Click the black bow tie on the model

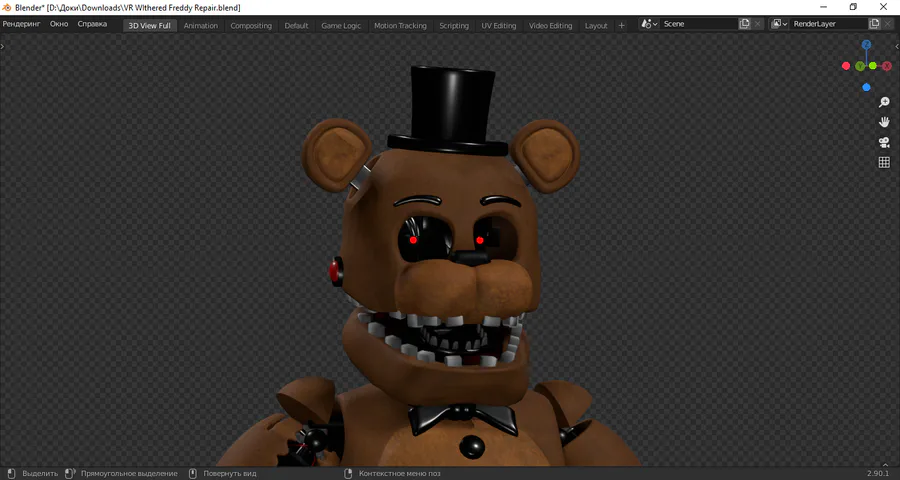[463, 418]
